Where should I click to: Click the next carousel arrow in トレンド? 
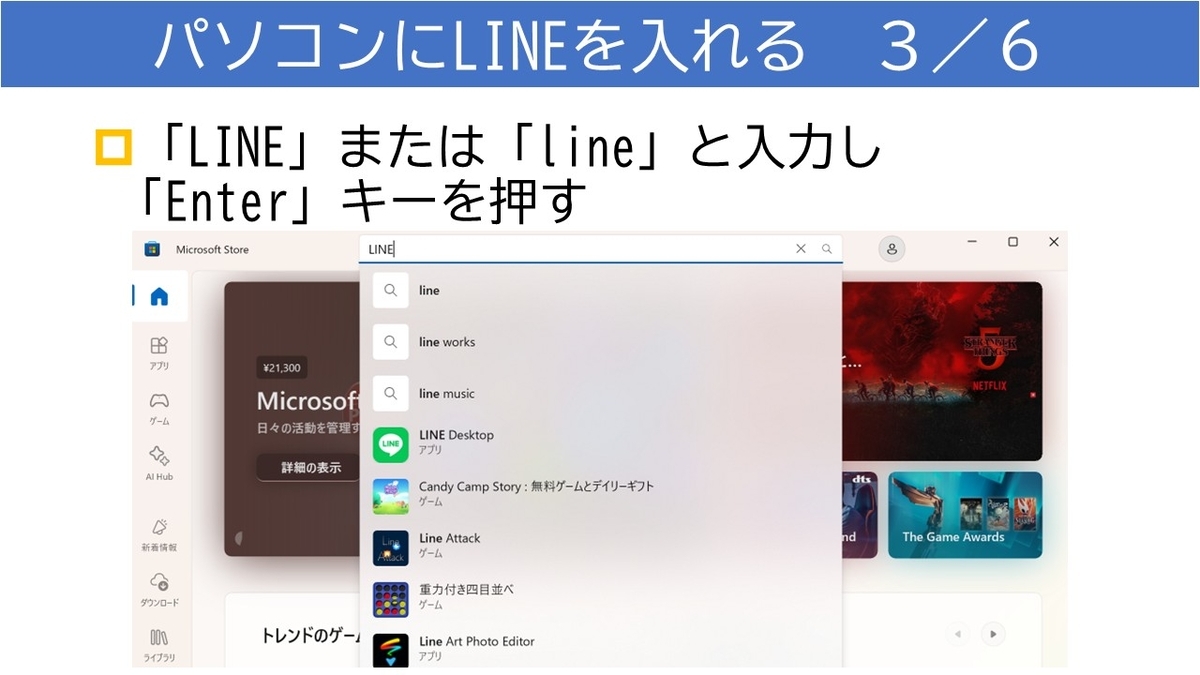click(992, 633)
